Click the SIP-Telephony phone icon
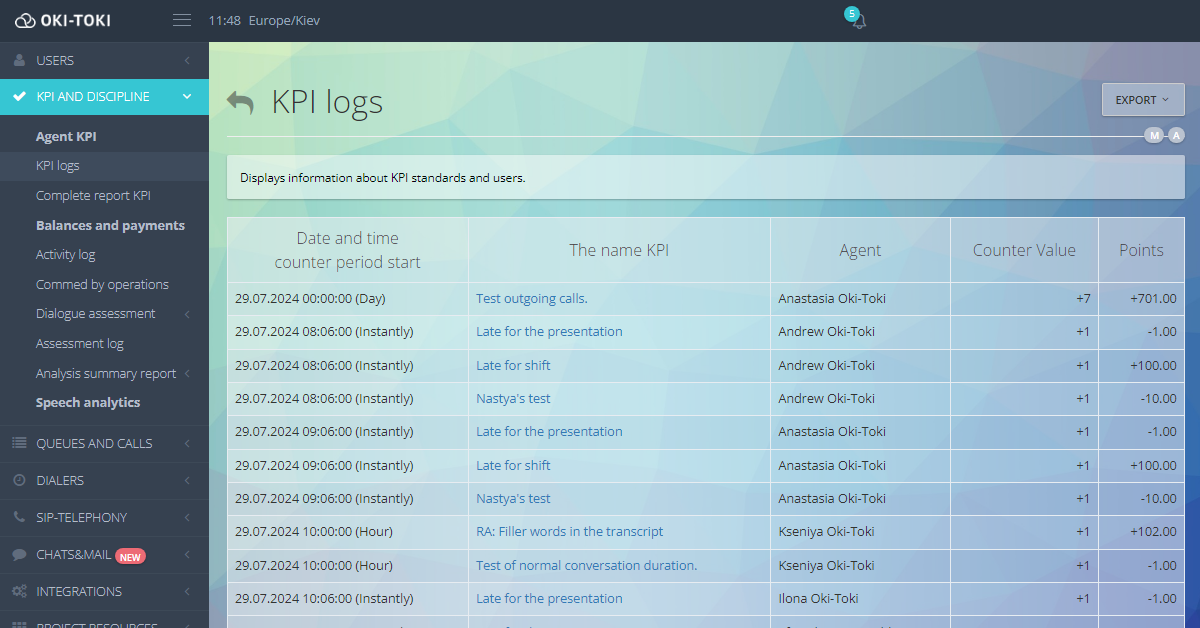Screen dimensions: 1200x628 19,517
